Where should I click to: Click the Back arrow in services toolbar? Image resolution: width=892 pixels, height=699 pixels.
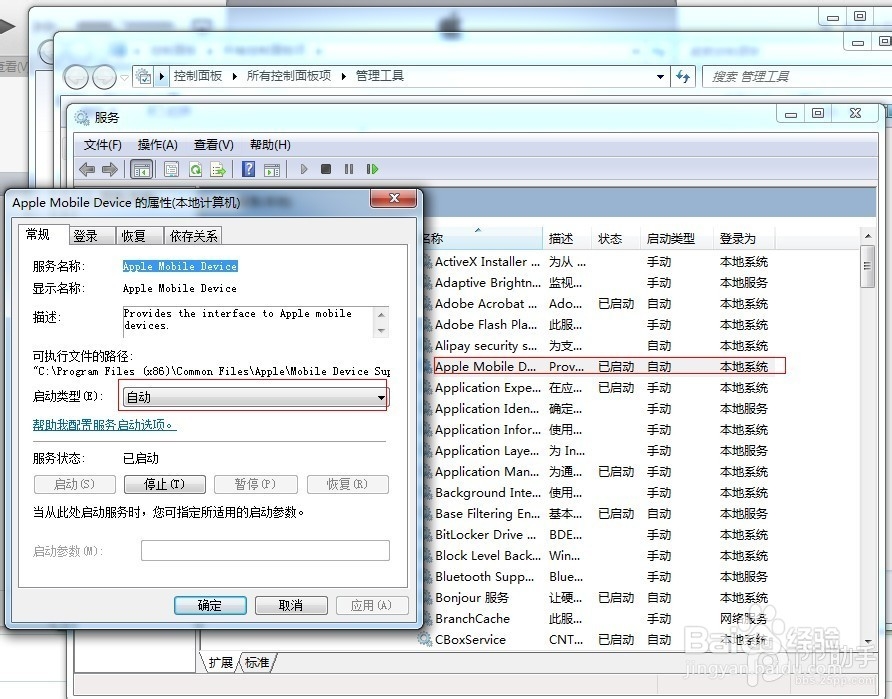point(87,170)
